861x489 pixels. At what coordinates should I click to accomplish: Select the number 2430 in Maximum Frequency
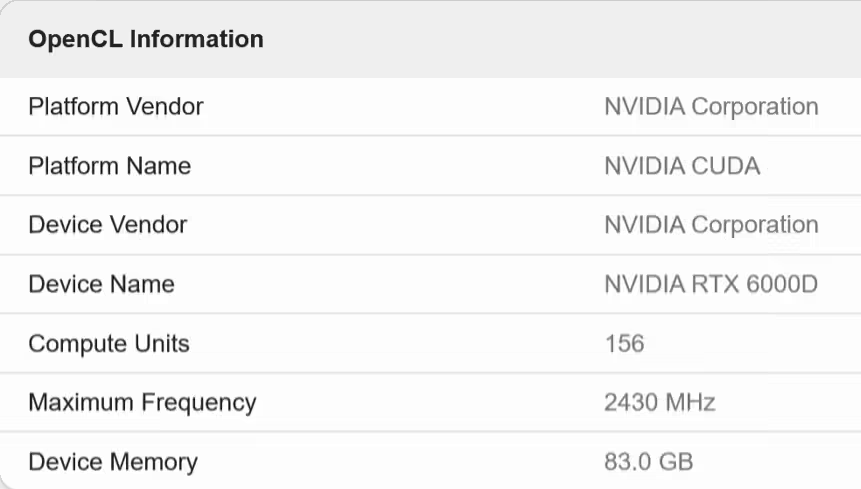pos(633,403)
